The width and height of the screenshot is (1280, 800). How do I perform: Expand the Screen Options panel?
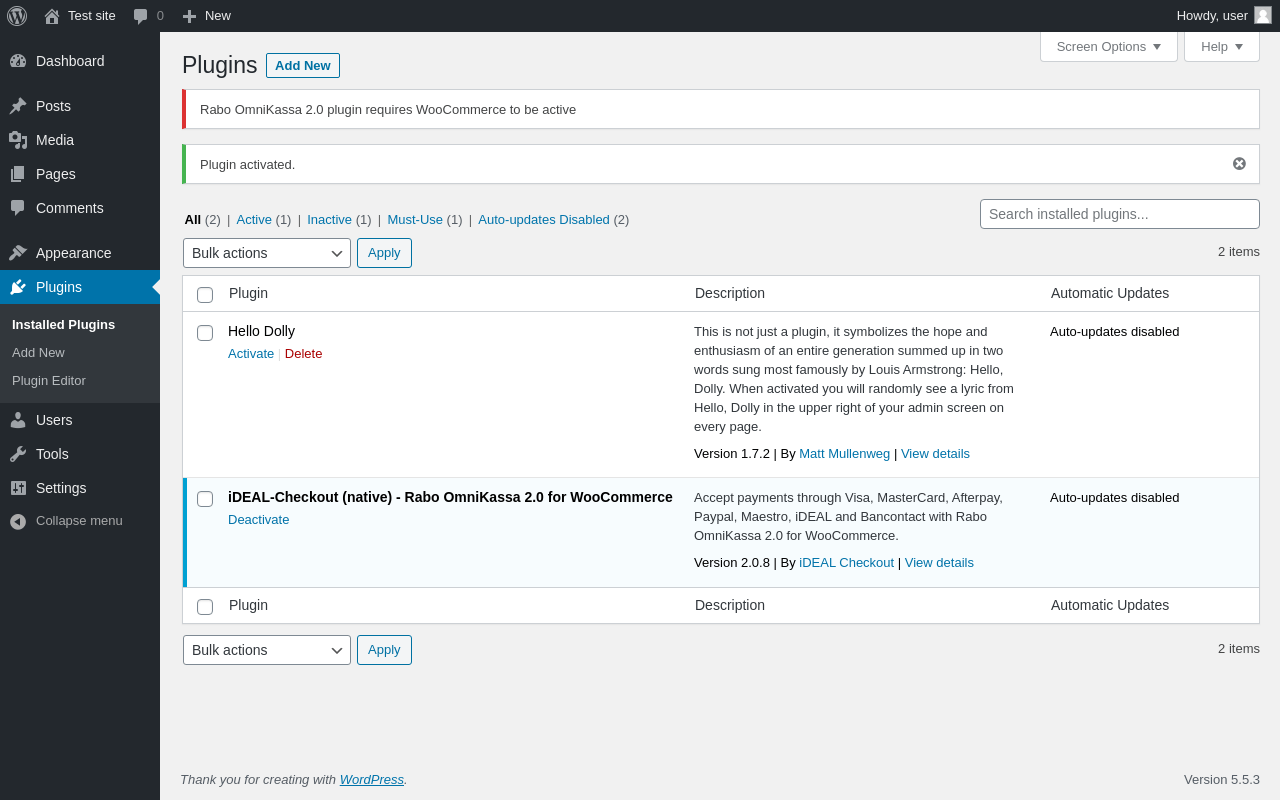point(1109,46)
